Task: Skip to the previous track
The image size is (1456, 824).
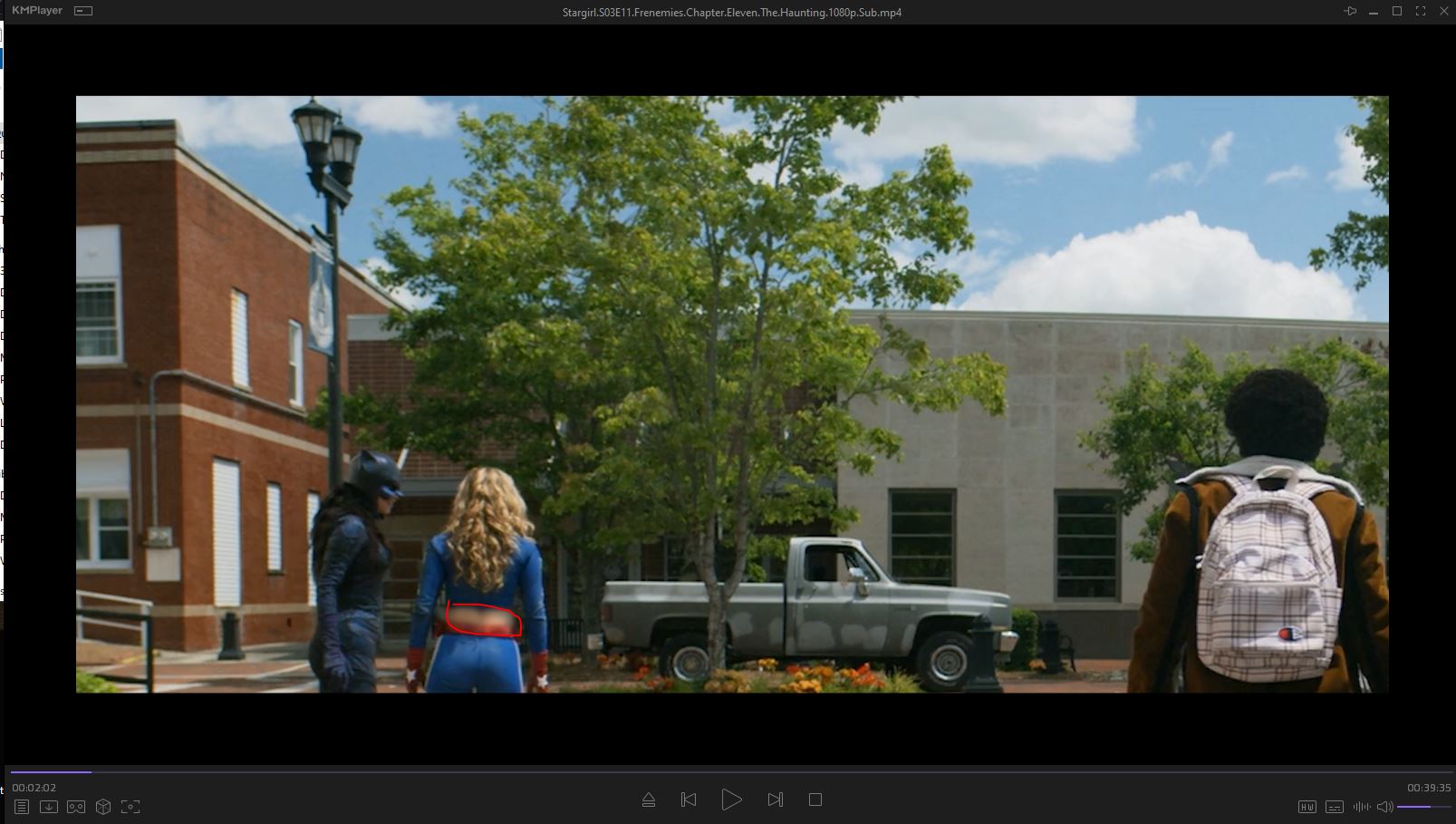Action: [x=689, y=800]
